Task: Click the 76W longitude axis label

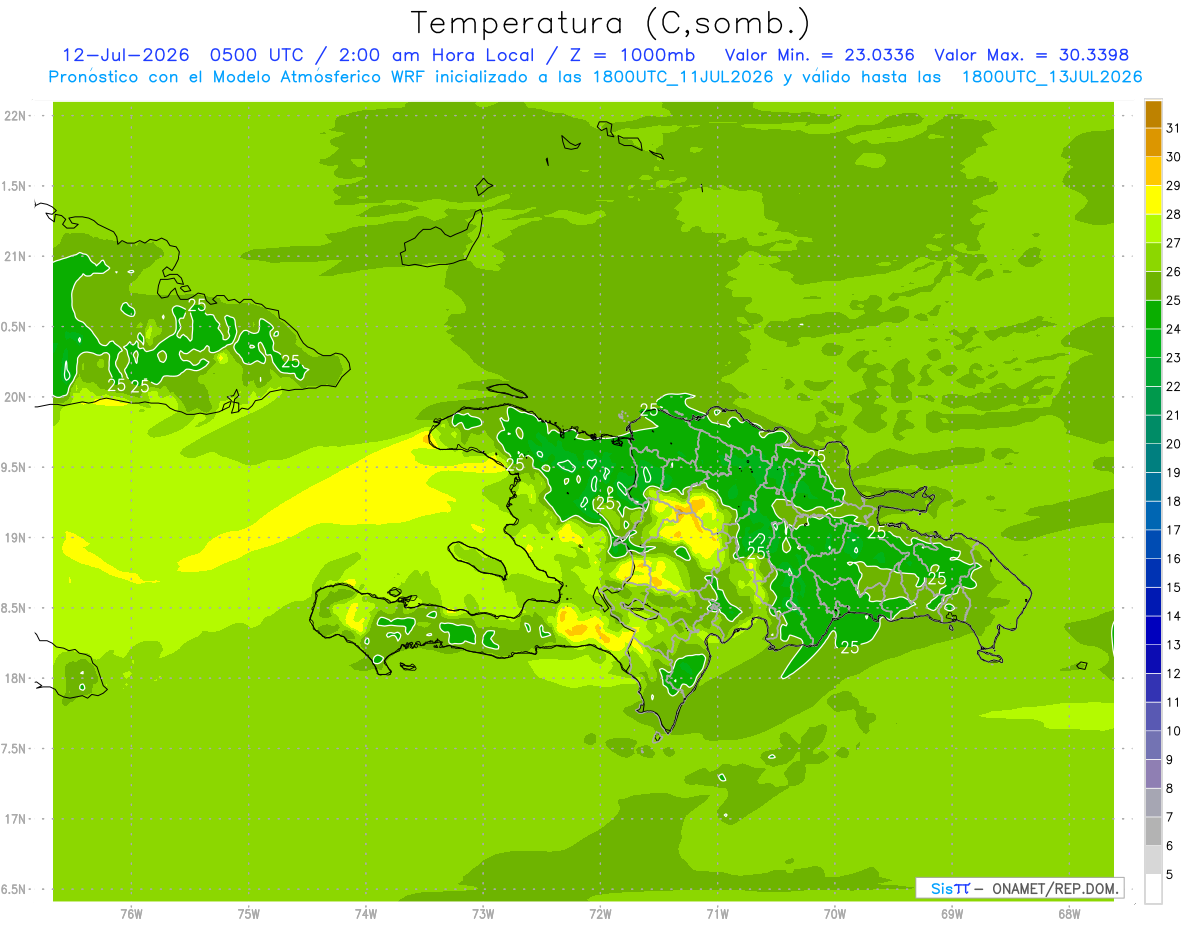Action: pyautogui.click(x=131, y=914)
